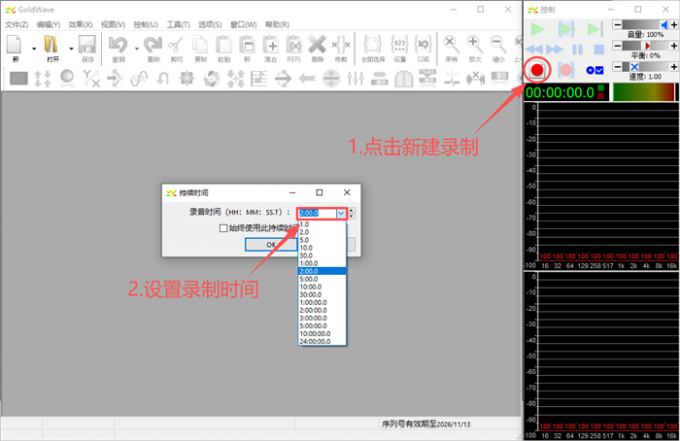Screen dimensions: 680x441
Task: Click the play-selection button with braces
Action: (566, 29)
